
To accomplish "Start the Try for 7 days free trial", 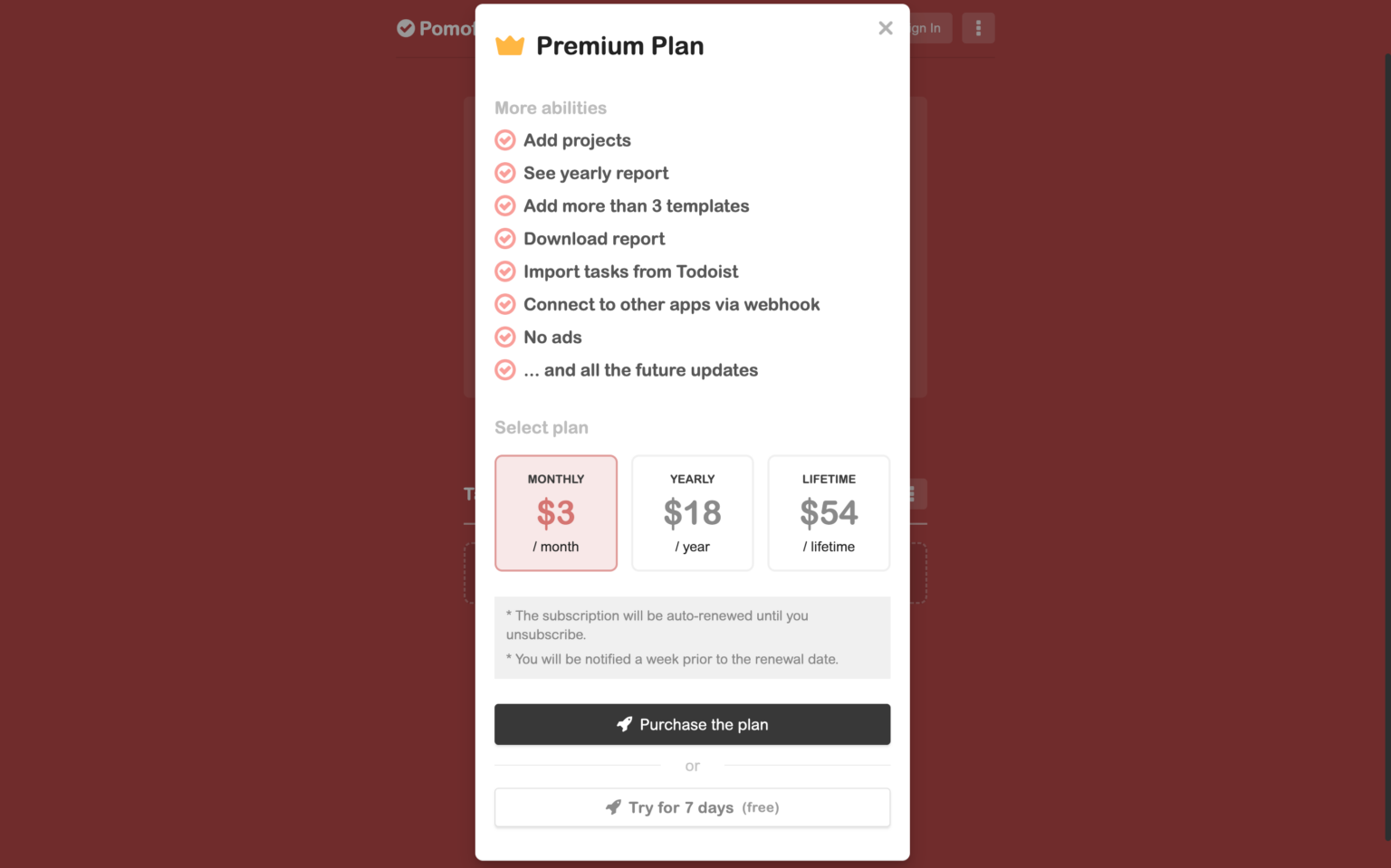I will point(692,807).
